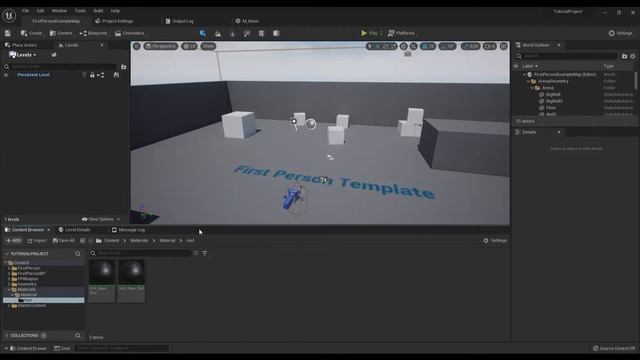The width and height of the screenshot is (640, 360).
Task: Toggle Persistent Level visibility eye
Action: pyautogui.click(x=6, y=75)
